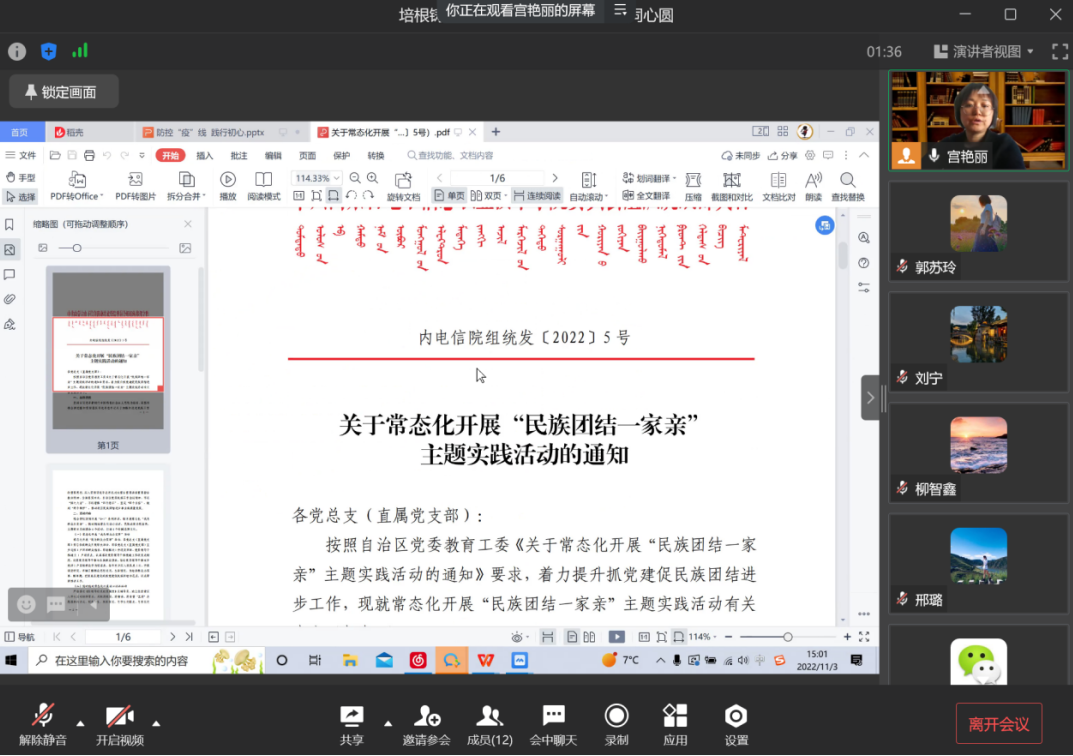Click the 离开会议 leave meeting button
The height and width of the screenshot is (756, 1073).
(x=998, y=724)
